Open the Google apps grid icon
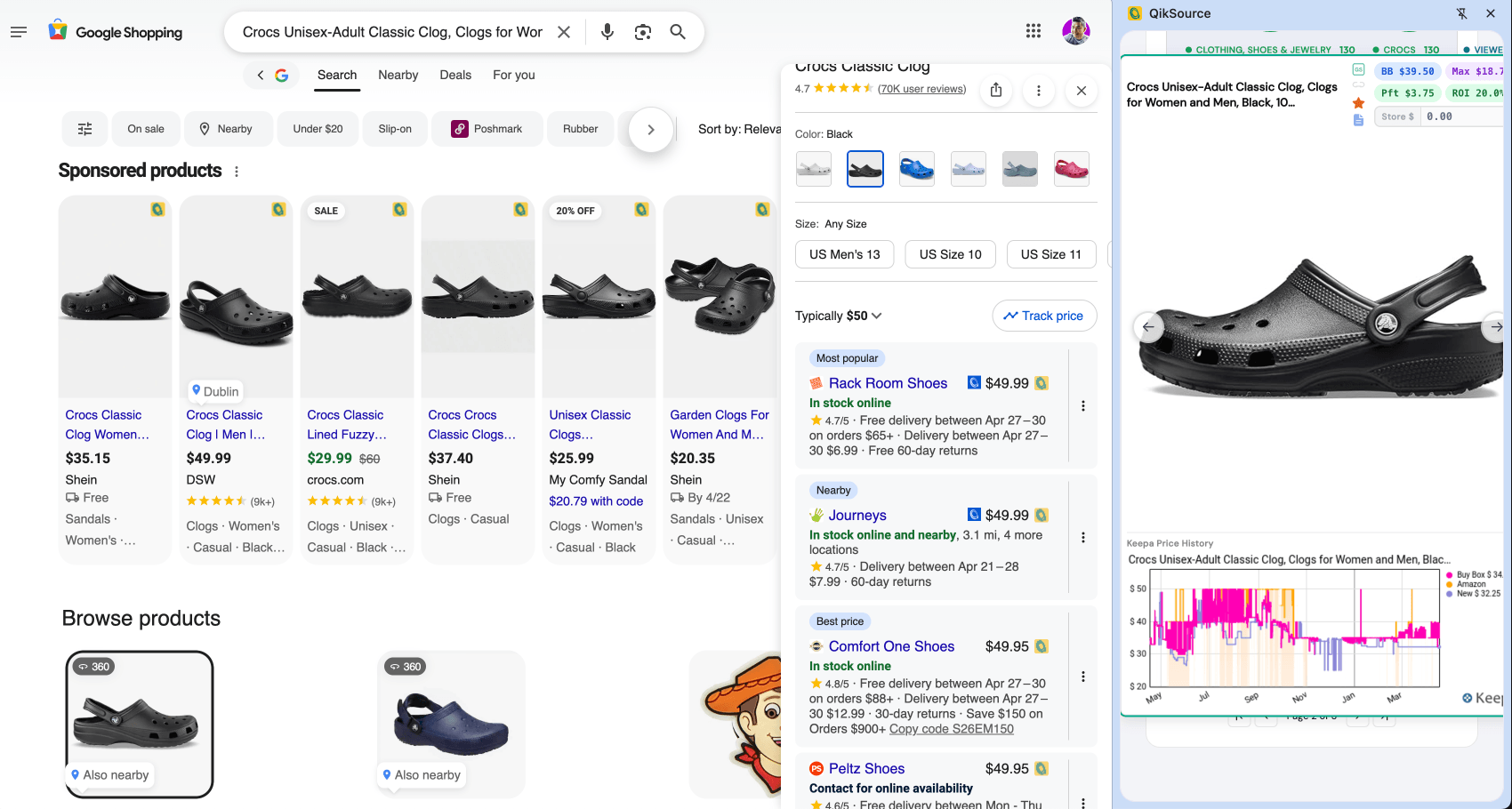 coord(1033,30)
